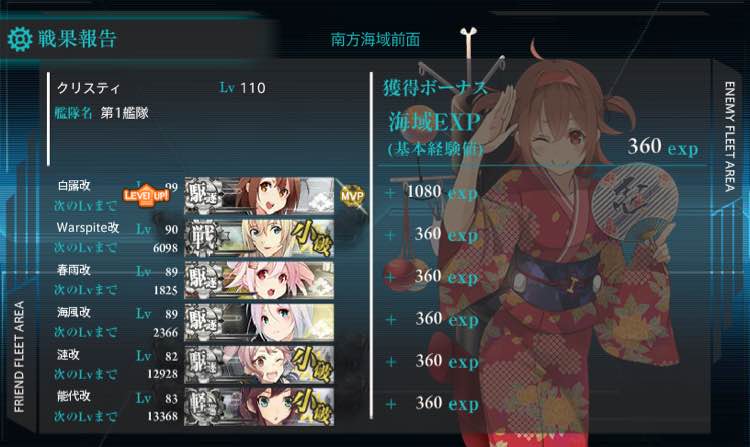This screenshot has height=447, width=750.
Task: Click the 小破 damage badge on 能代改
Action: click(x=312, y=406)
